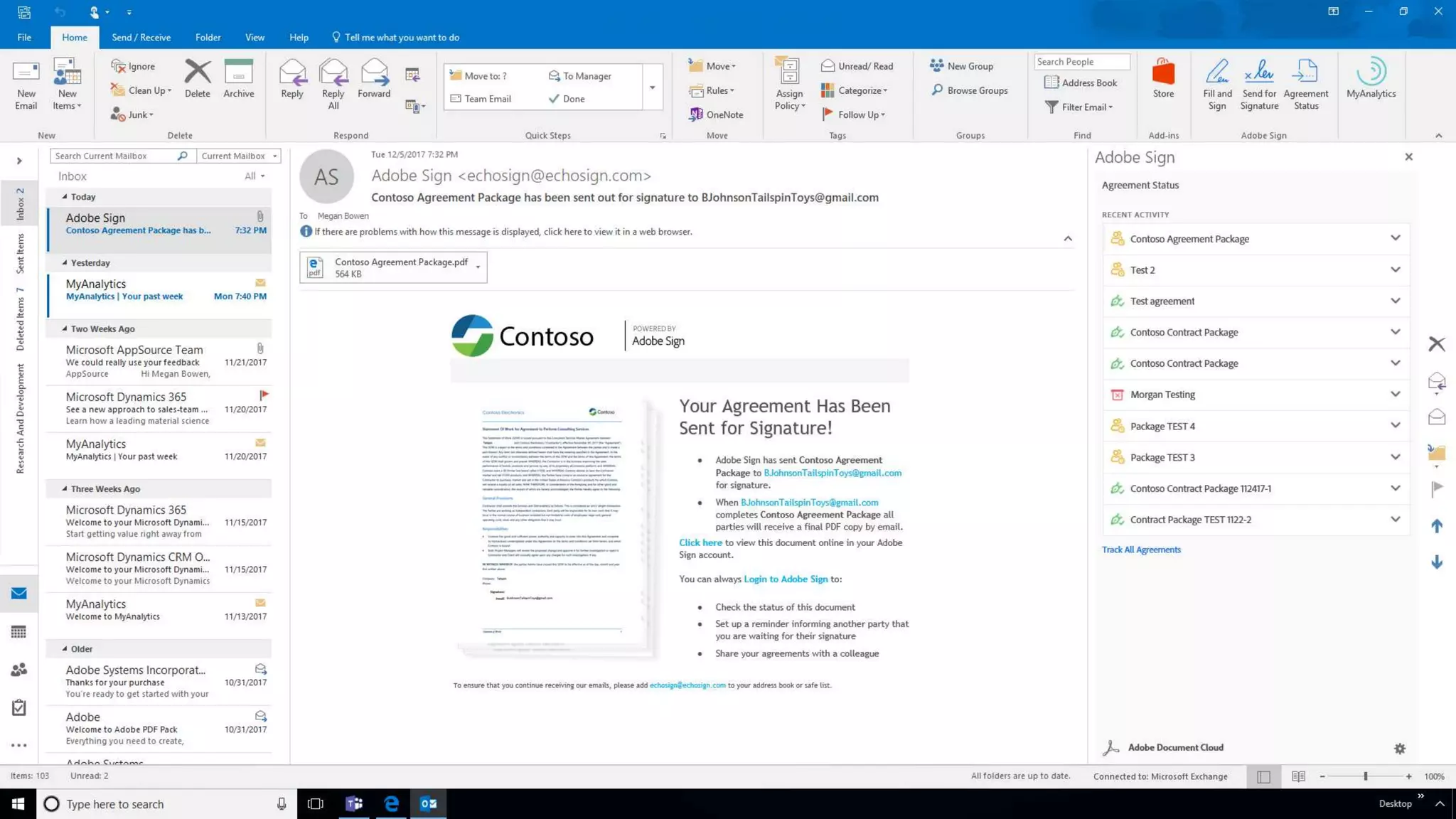The width and height of the screenshot is (1456, 819).
Task: Click the Archive button in ribbon
Action: (x=238, y=78)
